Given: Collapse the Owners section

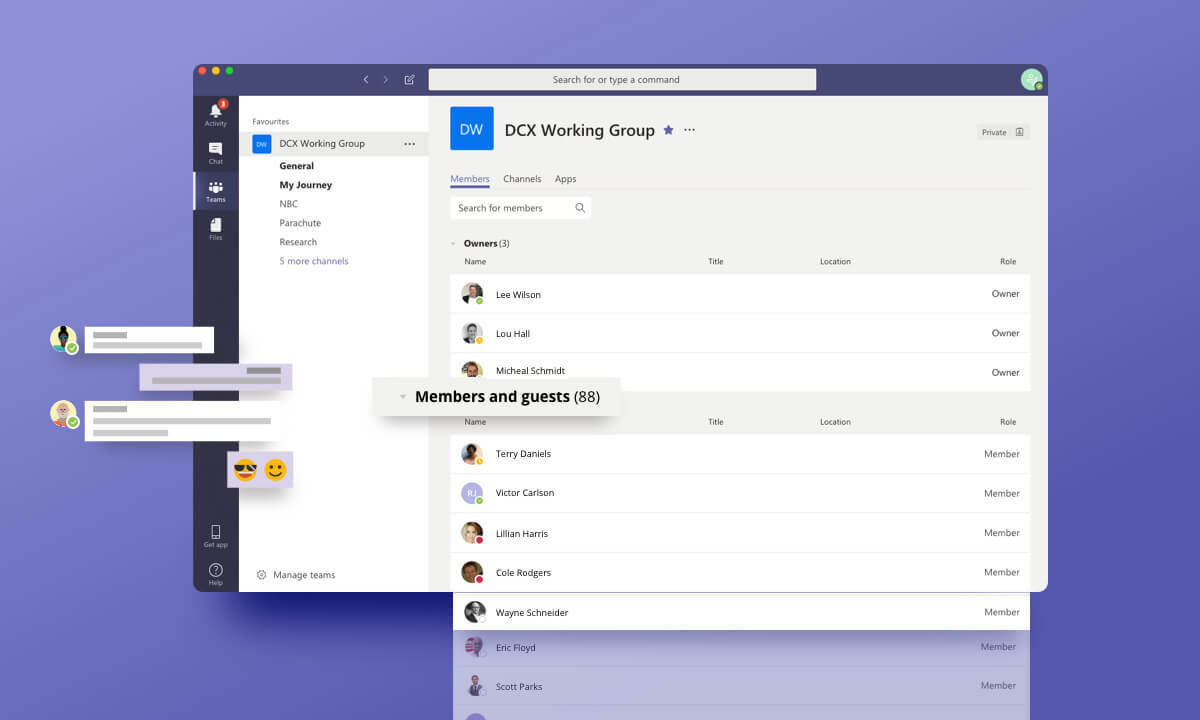Looking at the screenshot, I should click(x=454, y=244).
